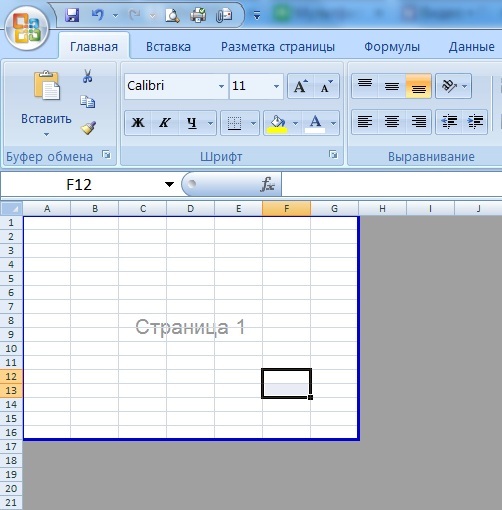Toggle bold formatting with Ж button
Screen dimensions: 502x510
click(138, 123)
